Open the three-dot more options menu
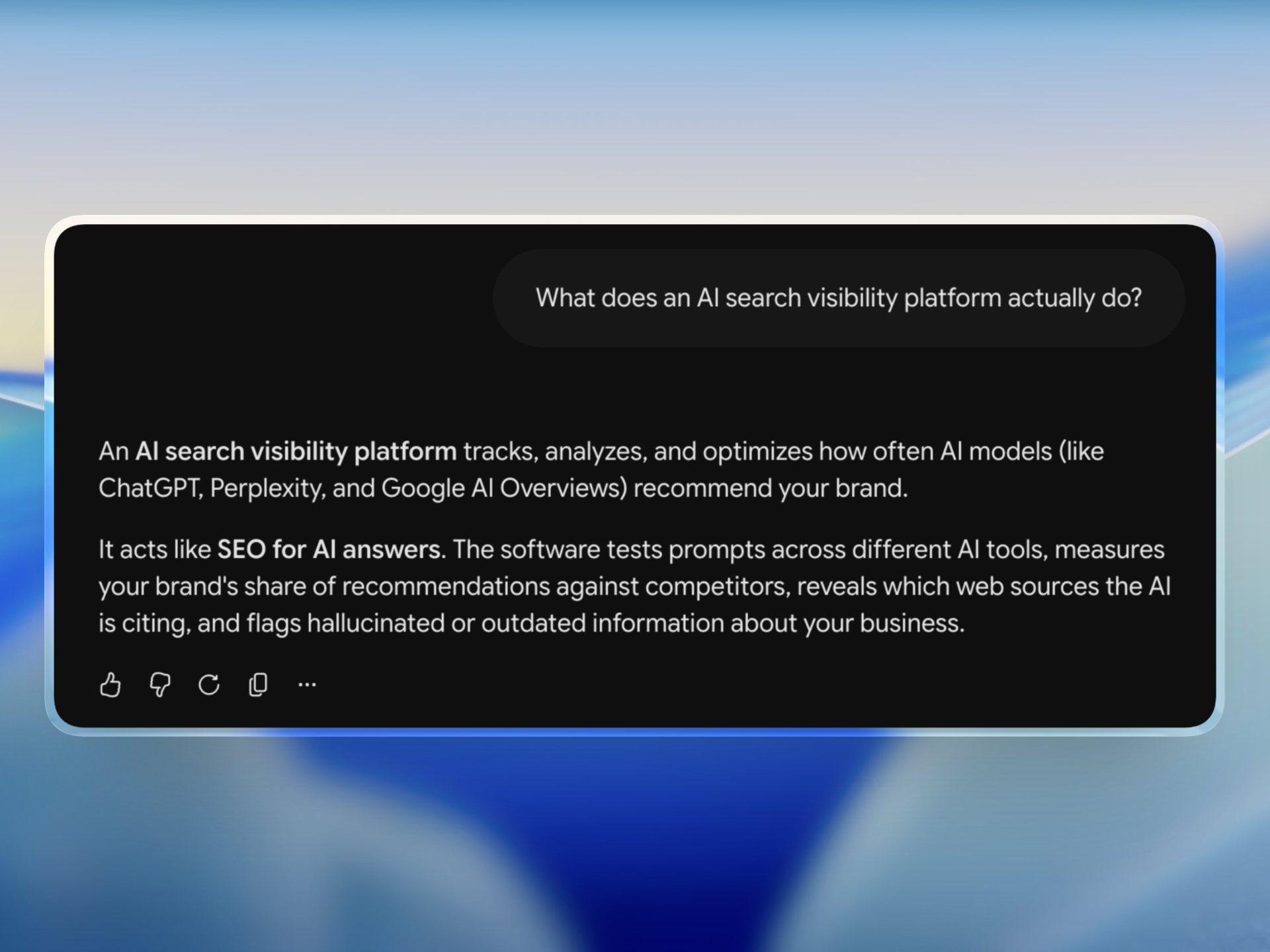Viewport: 1270px width, 952px height. (307, 684)
